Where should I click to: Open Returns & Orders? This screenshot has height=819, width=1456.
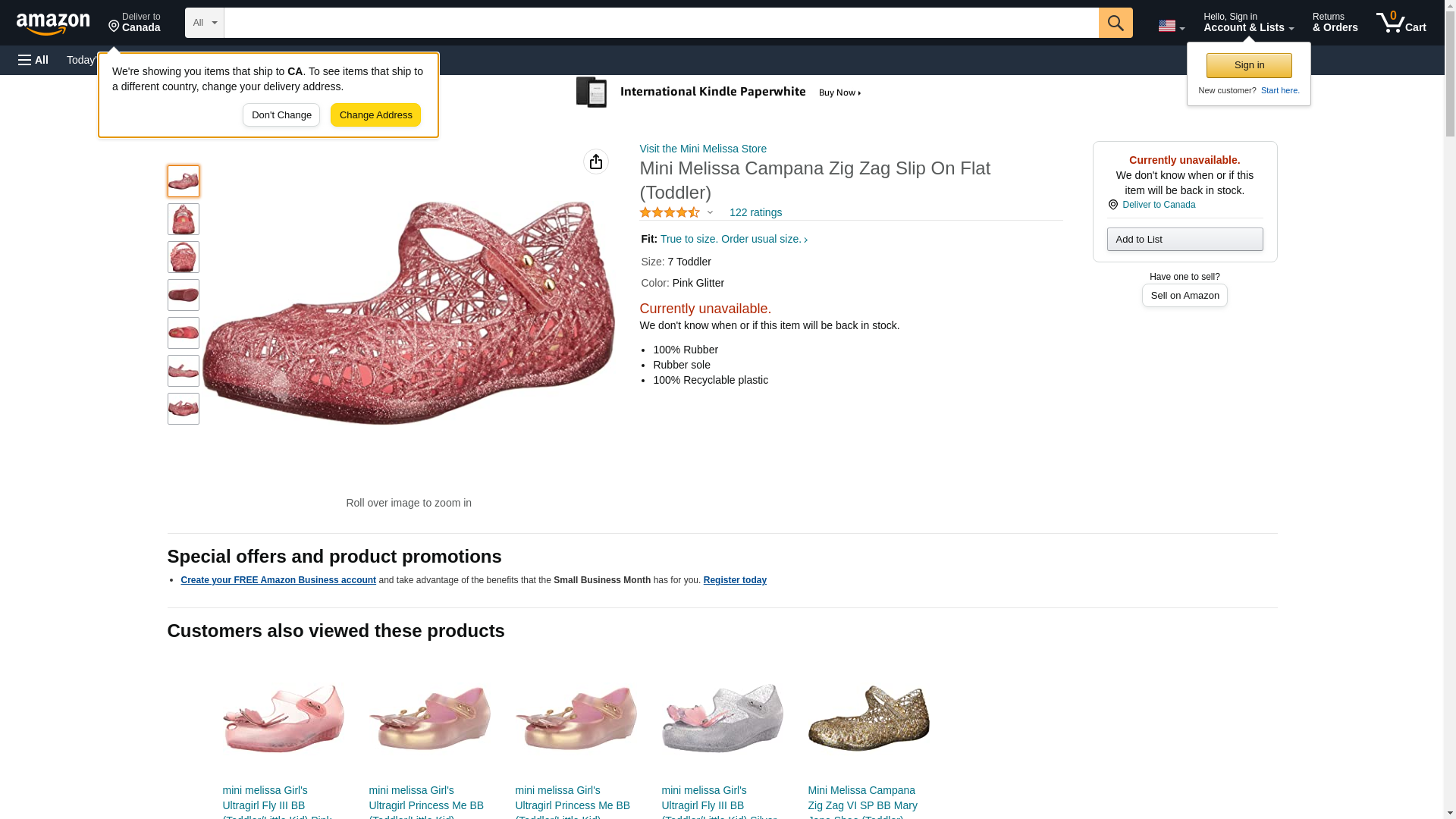pyautogui.click(x=1335, y=23)
